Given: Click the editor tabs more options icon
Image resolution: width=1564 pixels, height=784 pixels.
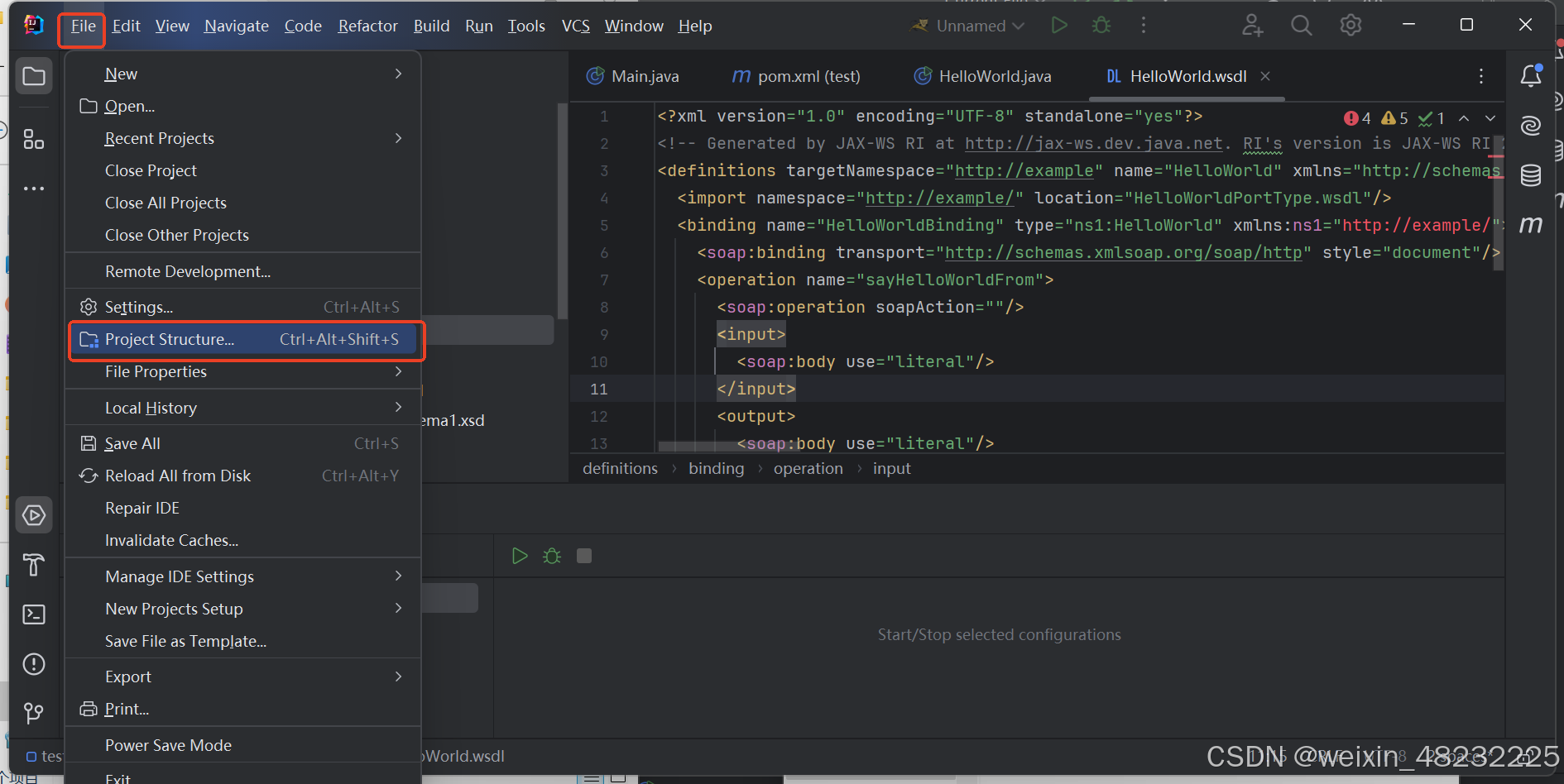Looking at the screenshot, I should [x=1481, y=76].
